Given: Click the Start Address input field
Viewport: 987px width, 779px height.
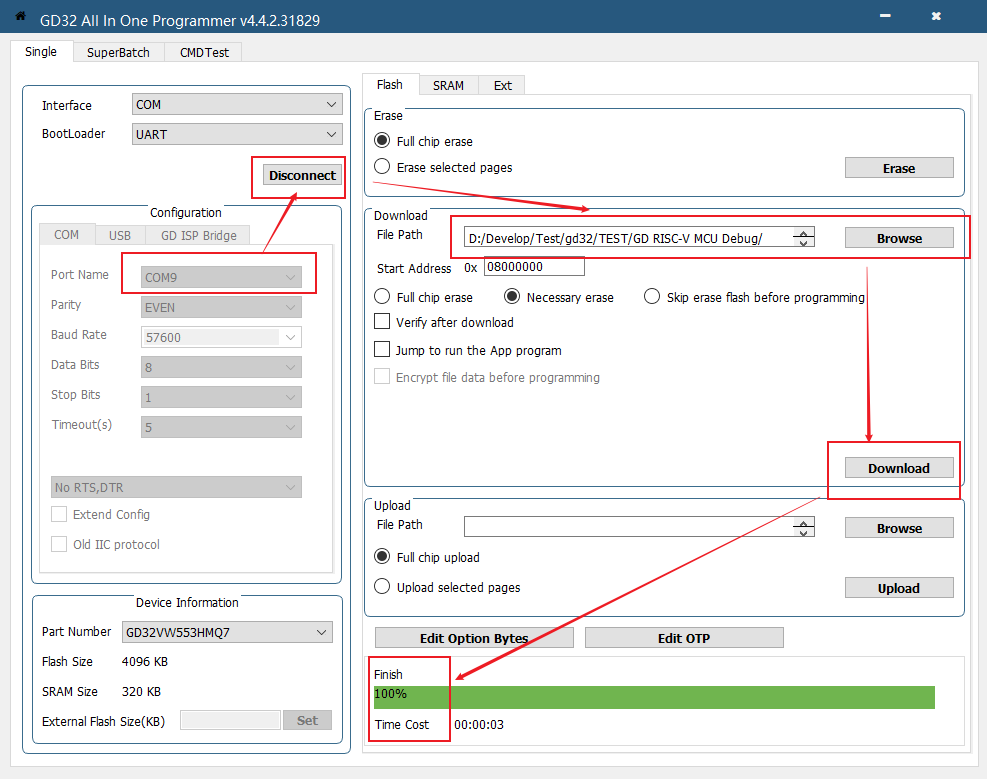Looking at the screenshot, I should [534, 267].
